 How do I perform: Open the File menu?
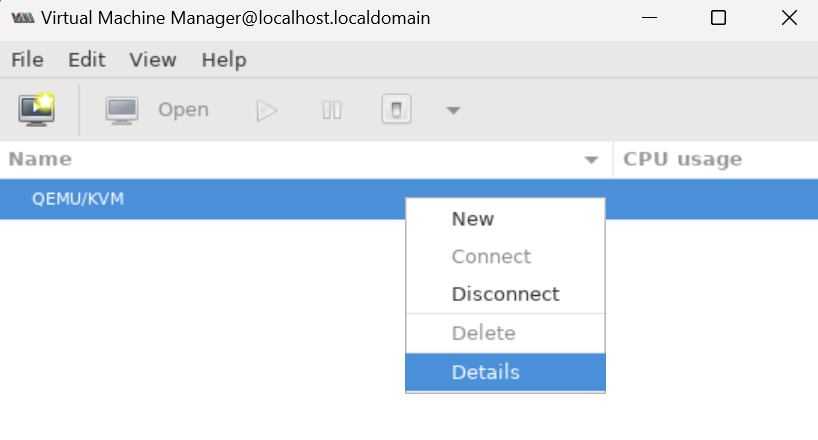[x=27, y=60]
